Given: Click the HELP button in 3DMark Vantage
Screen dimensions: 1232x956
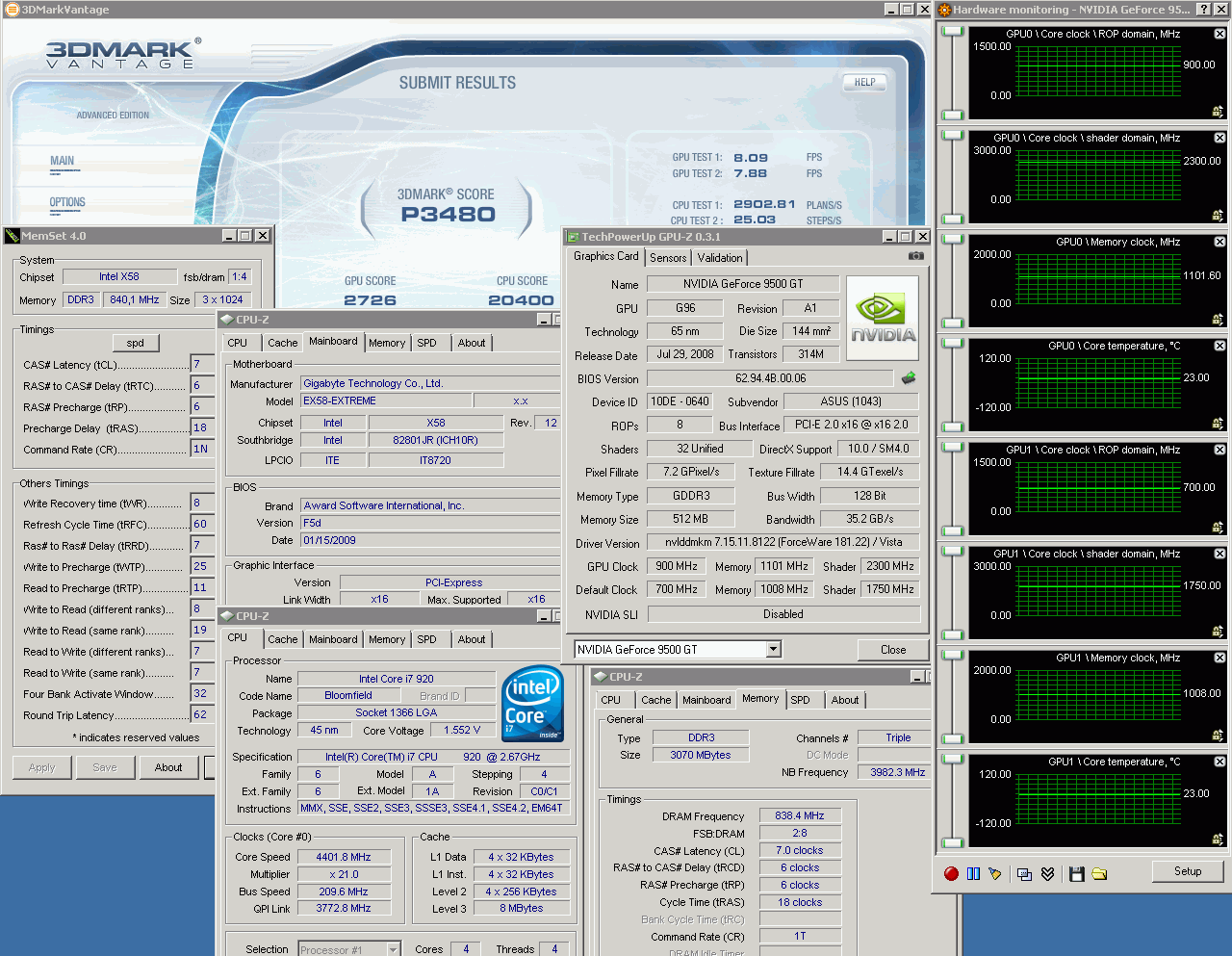Looking at the screenshot, I should tap(864, 83).
